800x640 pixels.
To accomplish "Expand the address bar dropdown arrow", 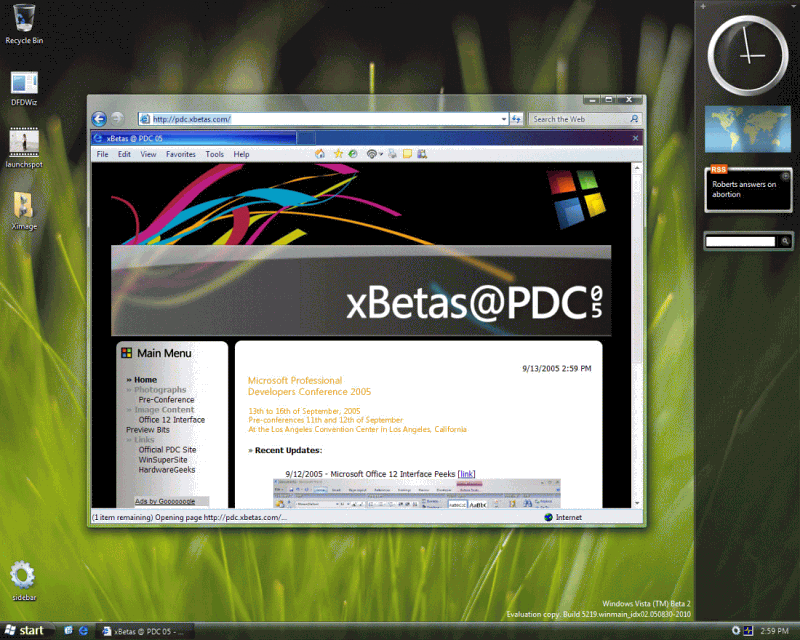I will pos(504,119).
